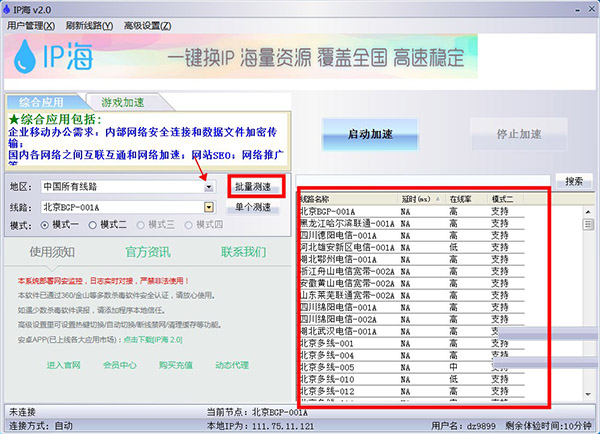Image resolution: width=600 pixels, height=434 pixels.
Task: Close the IP海 window
Action: [592, 9]
